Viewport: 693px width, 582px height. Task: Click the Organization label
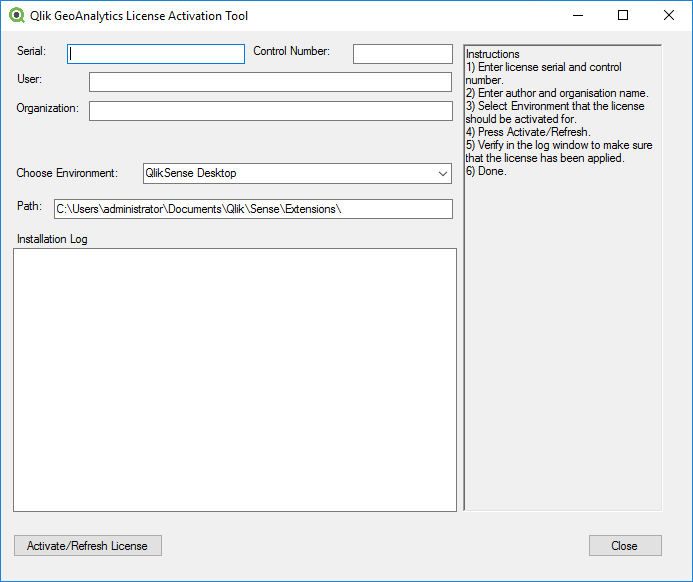[47, 108]
